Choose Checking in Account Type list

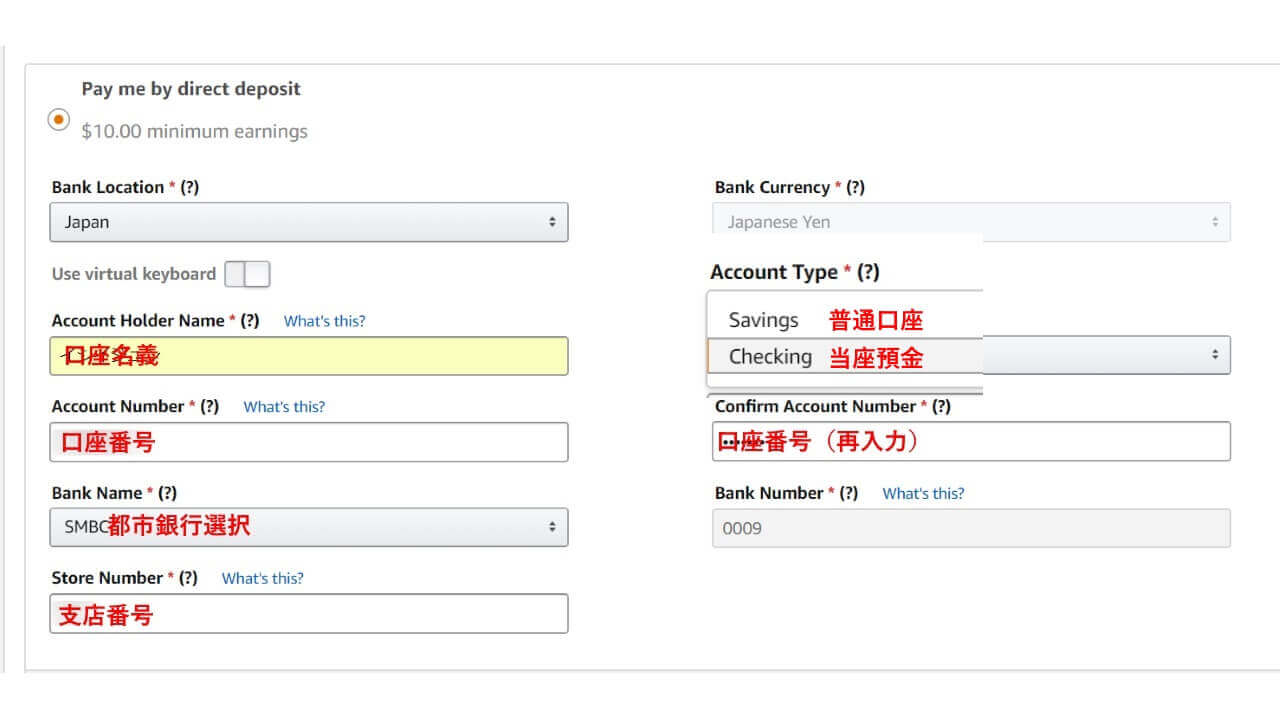(770, 356)
